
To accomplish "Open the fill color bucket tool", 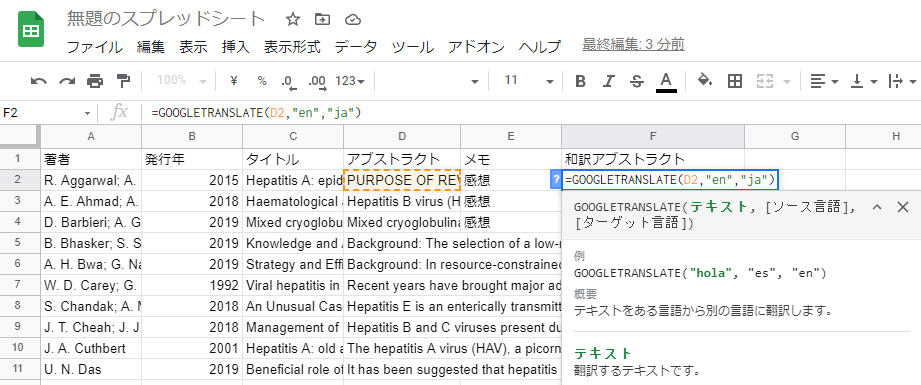I will click(x=705, y=81).
